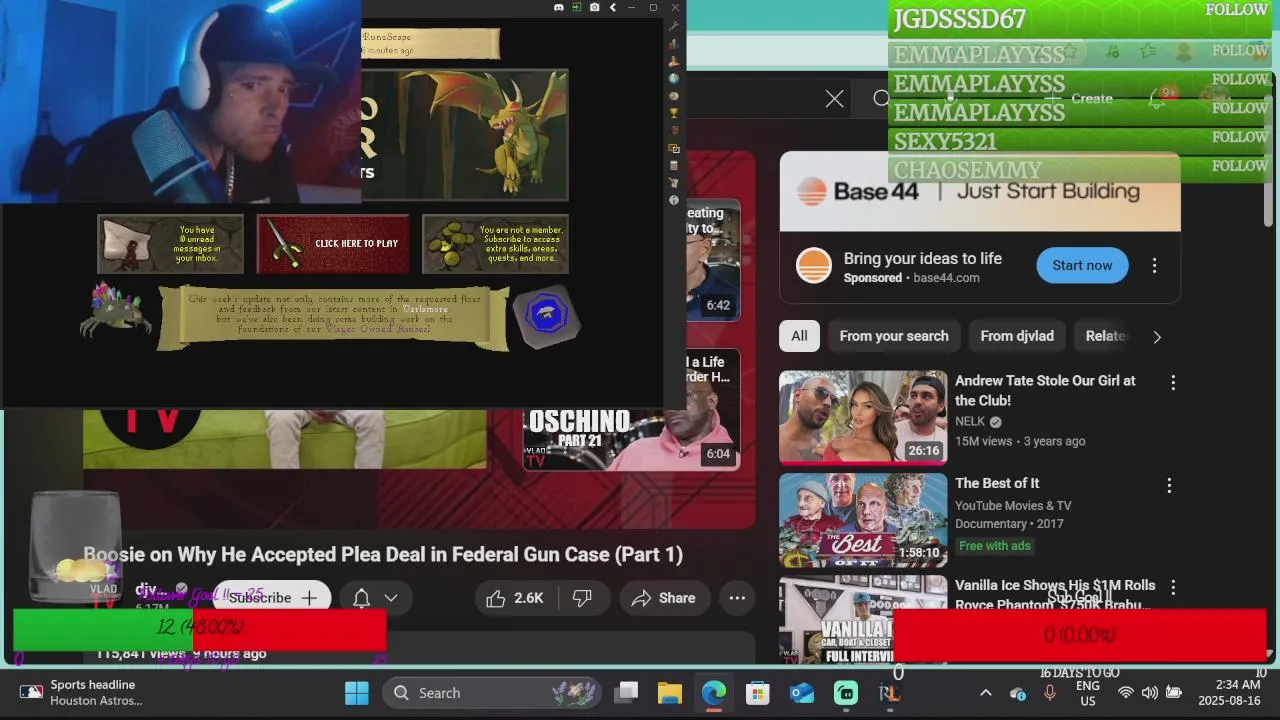1280x720 pixels.
Task: Open options menu for Andrew Tate Stole Our Girl video
Action: point(1173,382)
